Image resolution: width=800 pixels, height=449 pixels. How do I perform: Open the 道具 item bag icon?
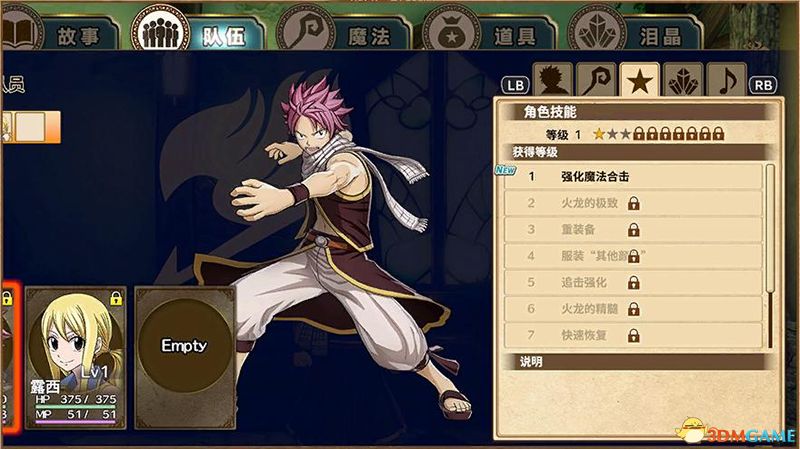(452, 31)
